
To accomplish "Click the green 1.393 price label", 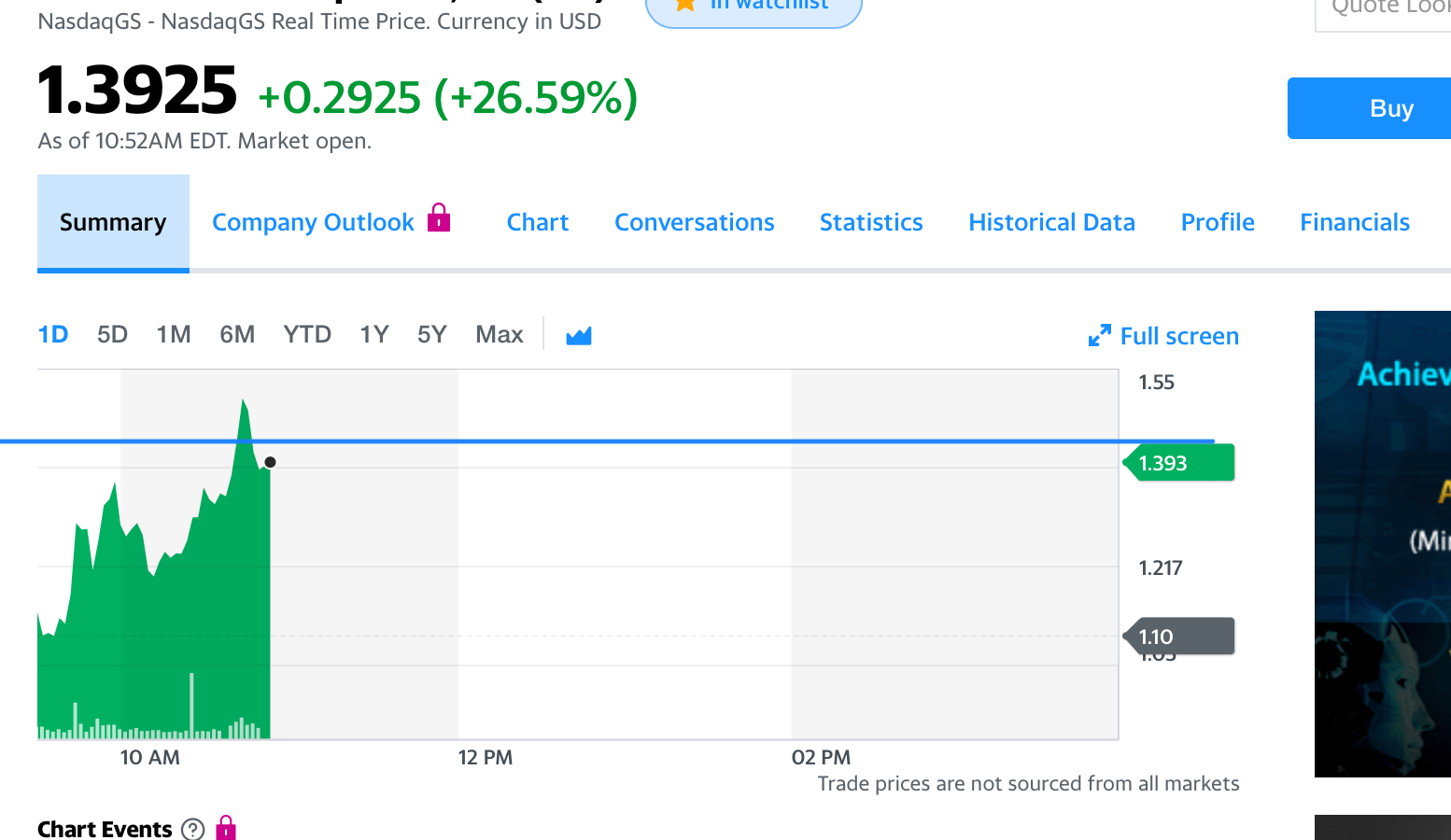I will [x=1179, y=463].
